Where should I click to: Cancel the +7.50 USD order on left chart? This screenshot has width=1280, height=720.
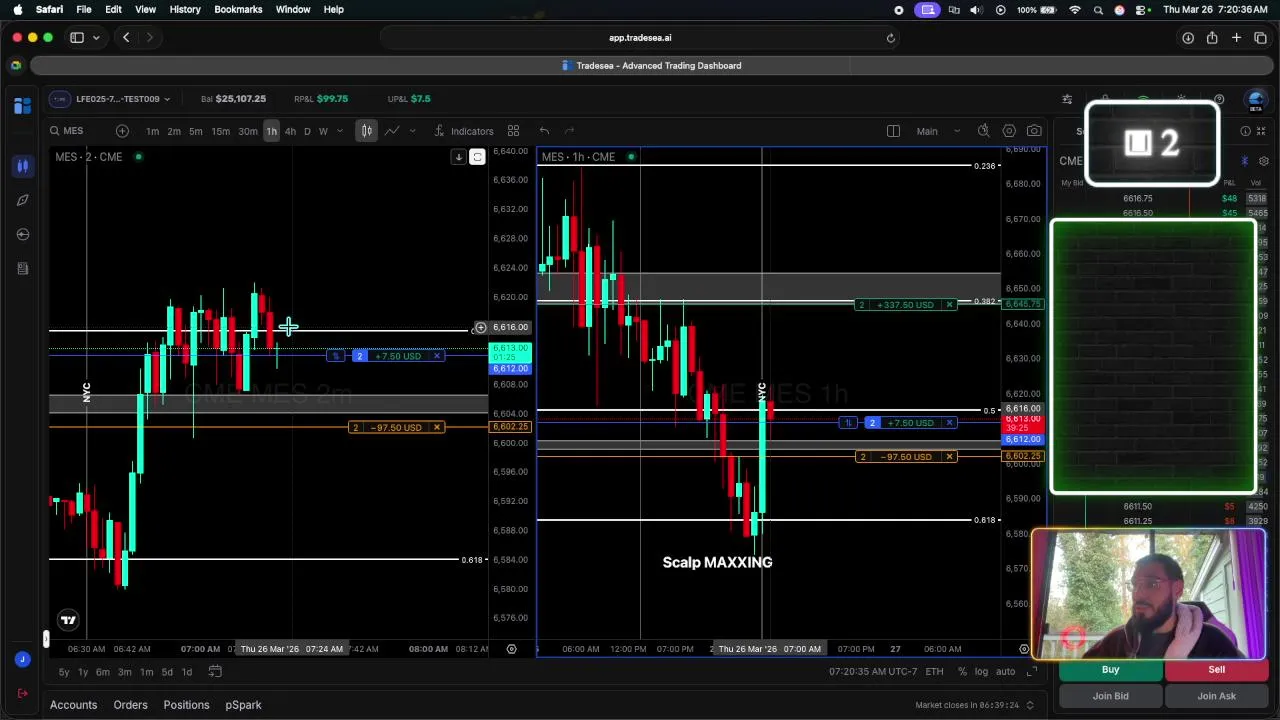(x=437, y=356)
